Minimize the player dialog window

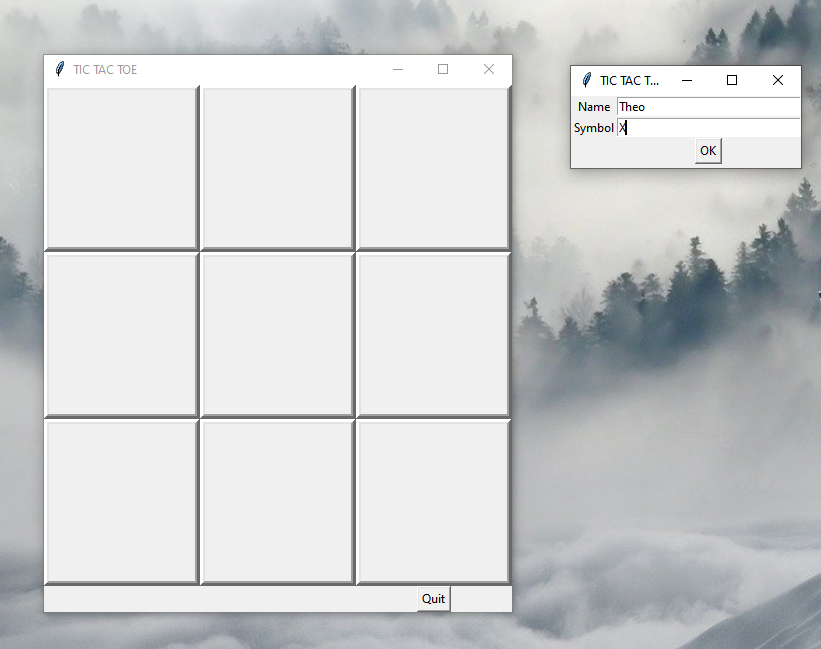pos(687,80)
